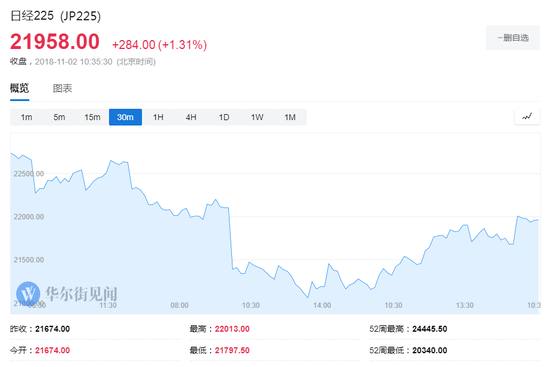Click the 删自选 button
550x367 pixels.
coord(513,38)
